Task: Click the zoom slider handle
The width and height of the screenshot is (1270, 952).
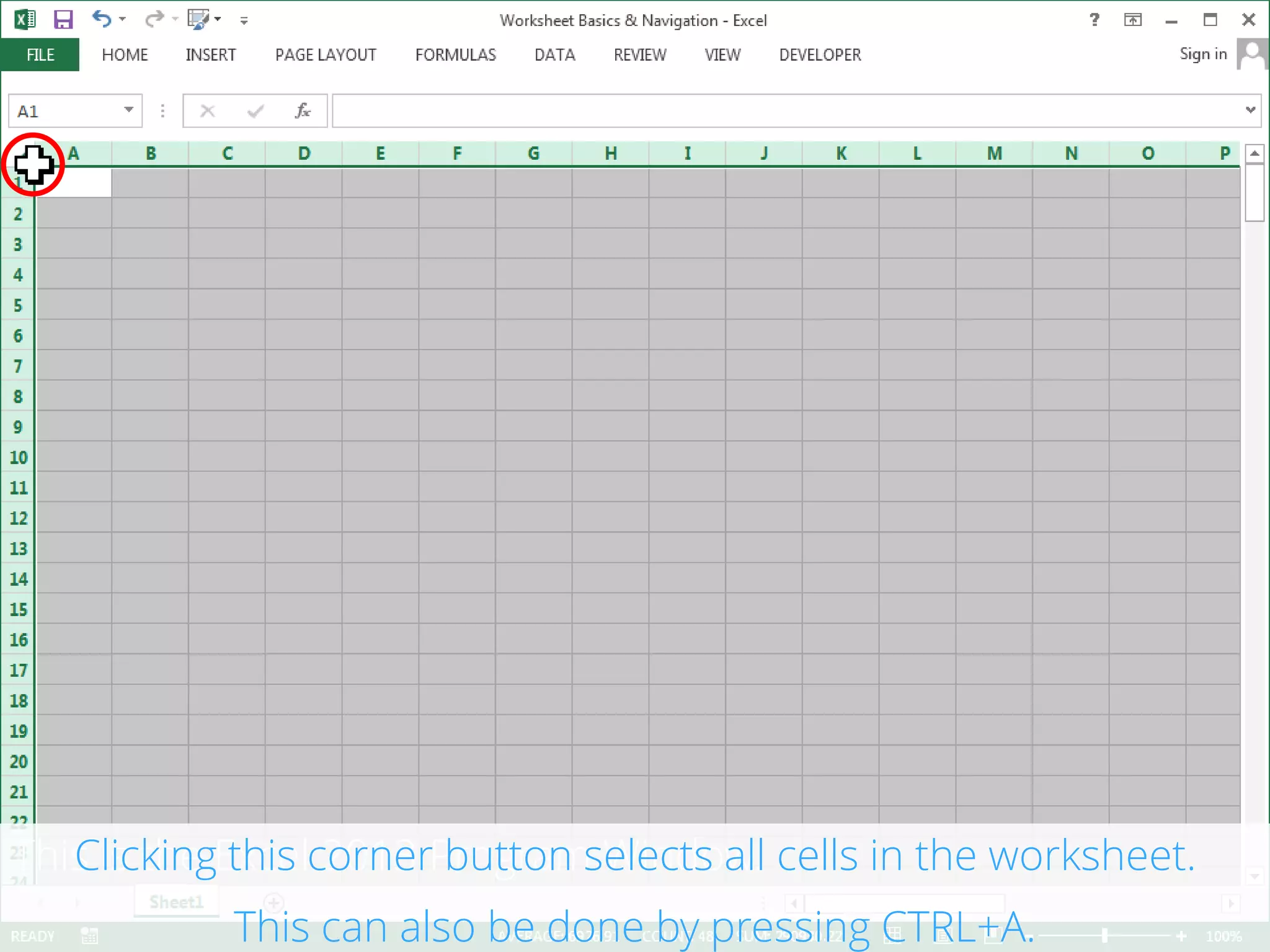Action: point(1104,935)
